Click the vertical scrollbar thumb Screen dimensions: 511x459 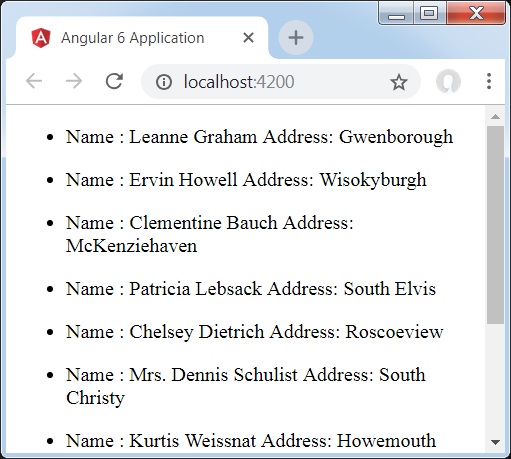[495, 225]
